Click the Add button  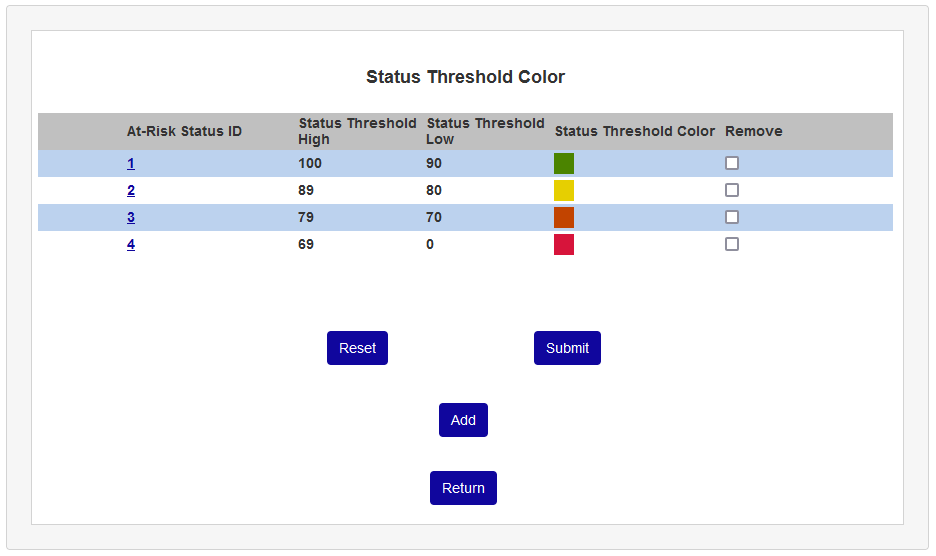[x=463, y=420]
